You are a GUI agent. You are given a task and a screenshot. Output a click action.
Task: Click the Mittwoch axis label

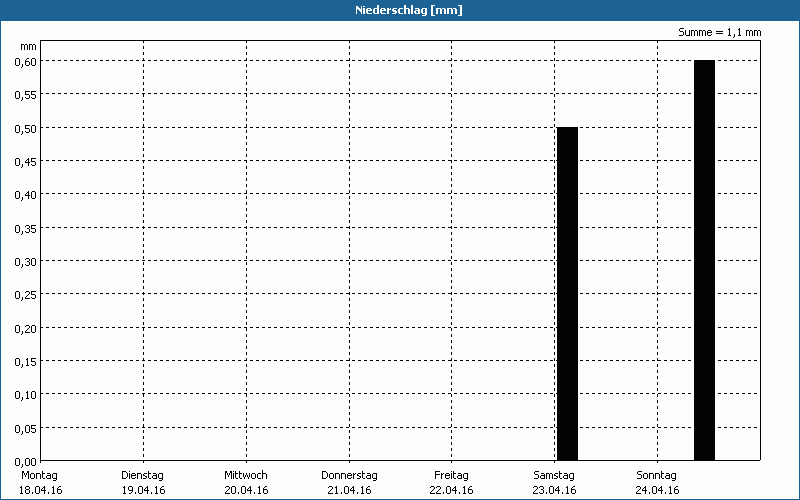pos(245,476)
